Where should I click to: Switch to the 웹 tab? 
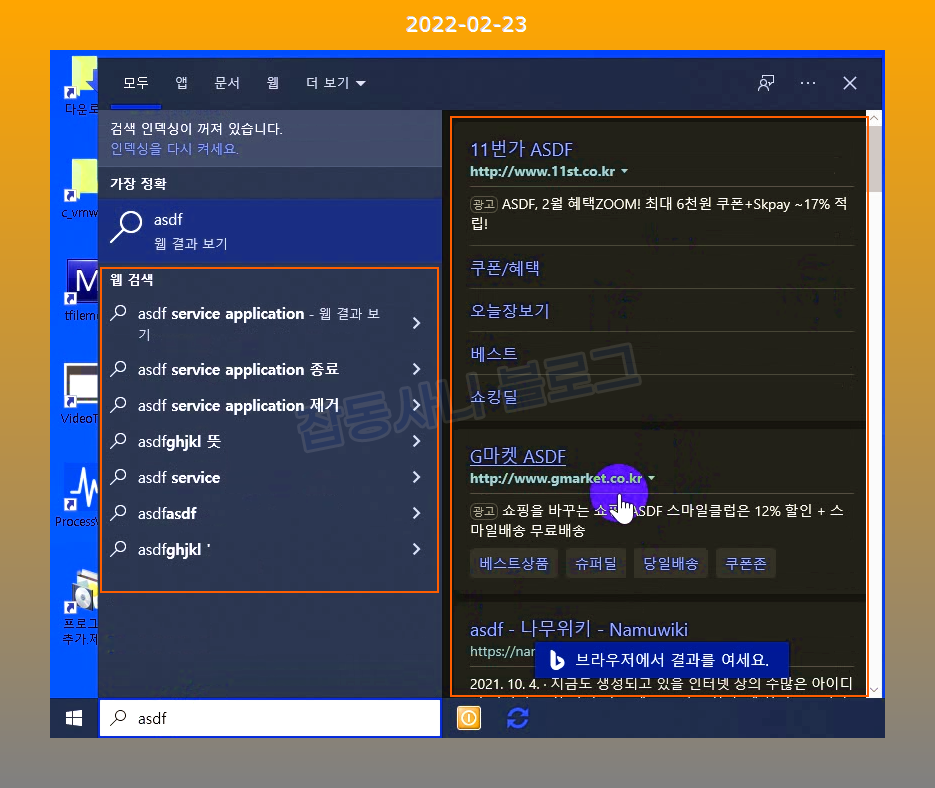[273, 83]
